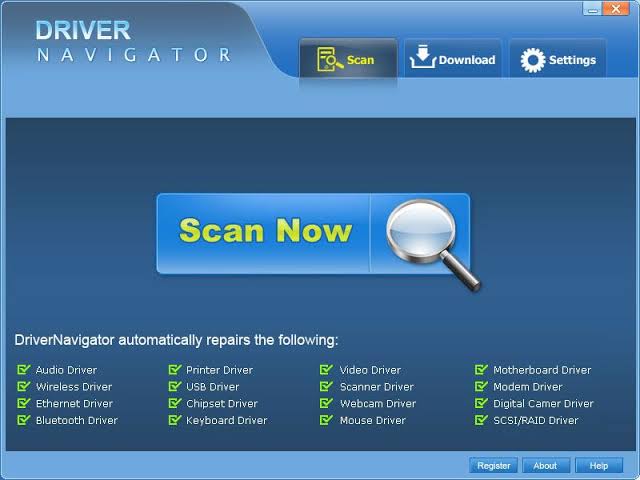This screenshot has width=640, height=480.
Task: Click the "SCSI/RAID Driver" text
Action: 536,420
